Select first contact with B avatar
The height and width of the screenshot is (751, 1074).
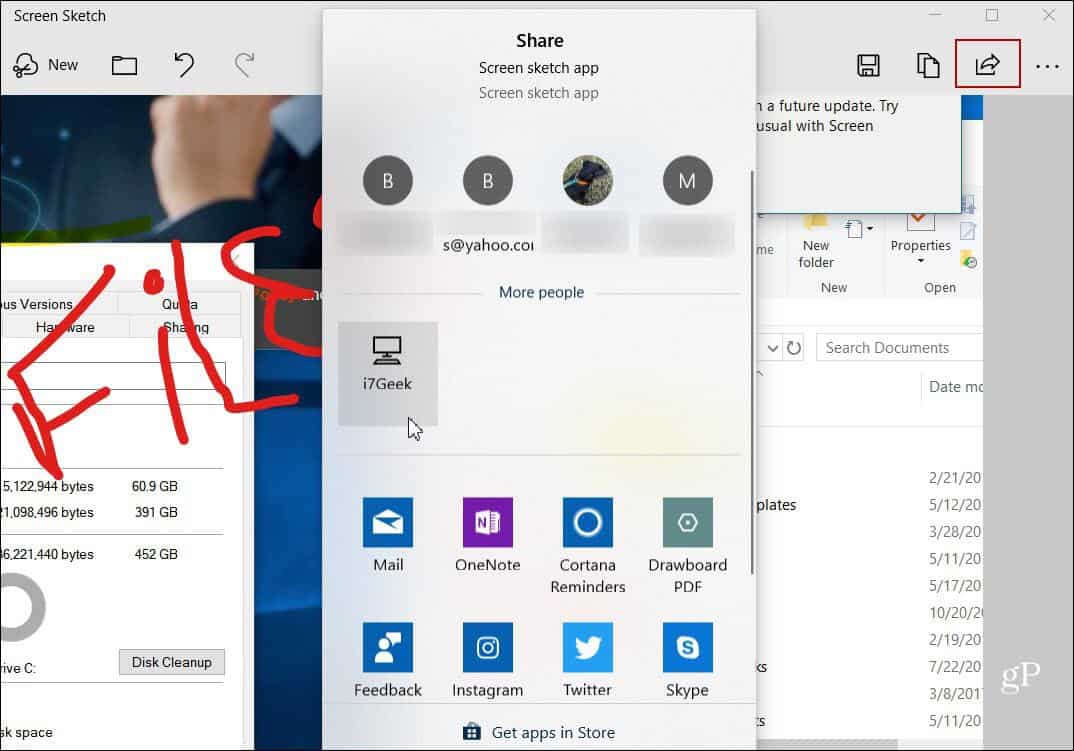click(x=388, y=181)
